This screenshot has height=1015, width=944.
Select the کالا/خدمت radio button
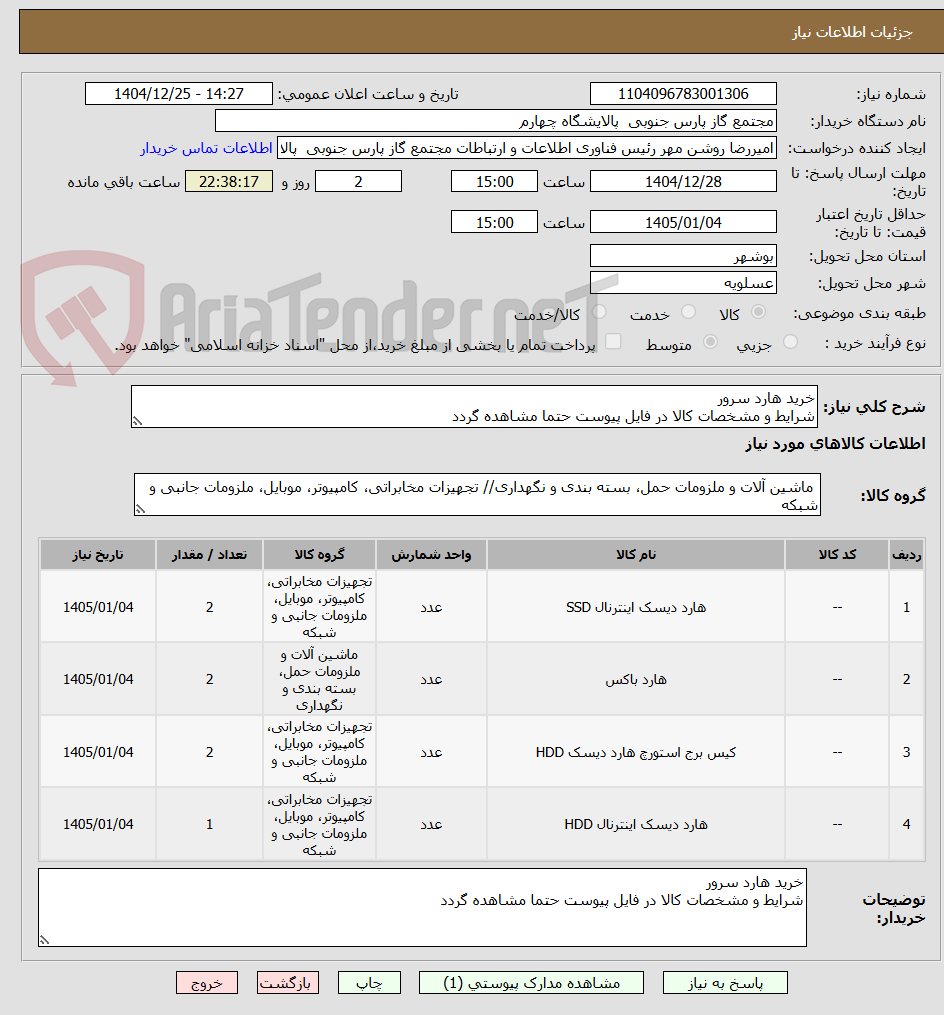(x=599, y=313)
